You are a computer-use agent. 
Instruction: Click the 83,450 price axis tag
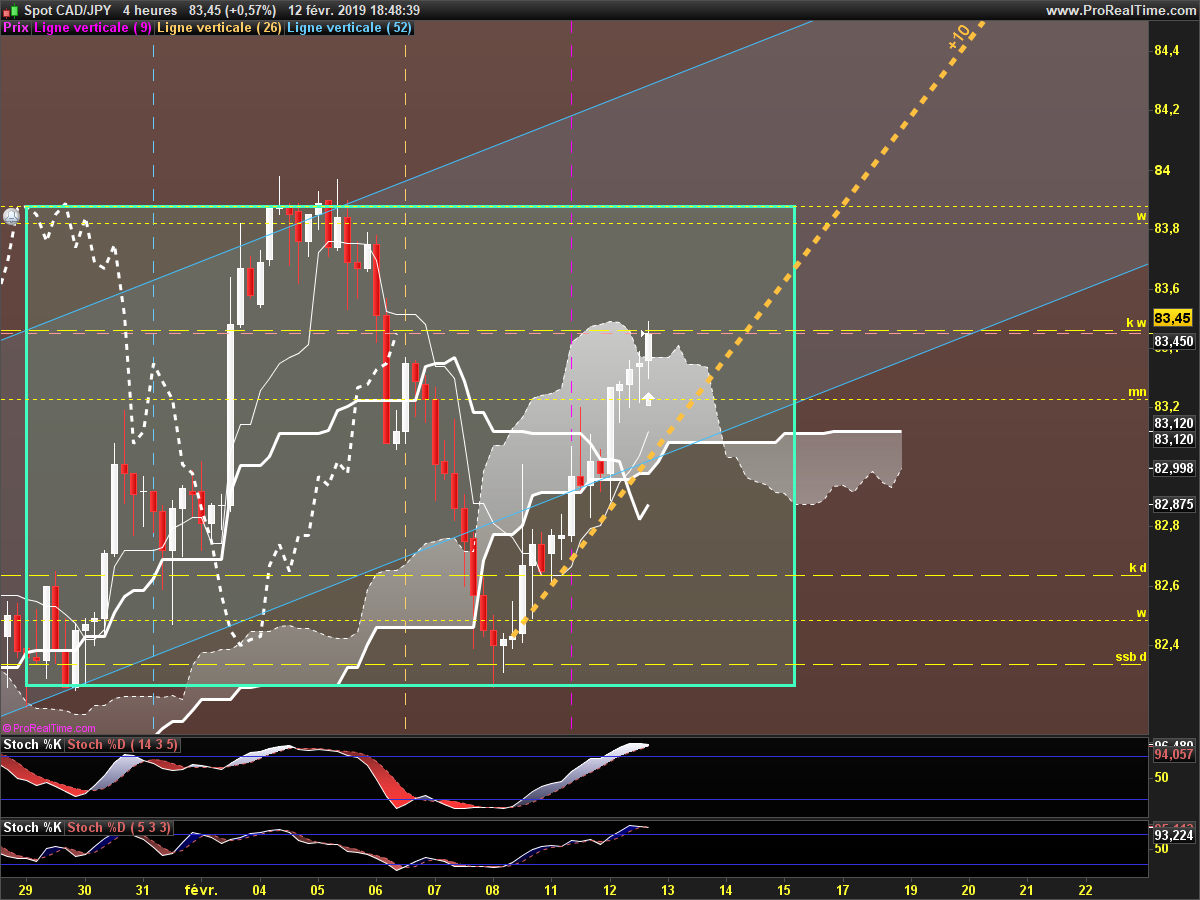pos(1173,342)
